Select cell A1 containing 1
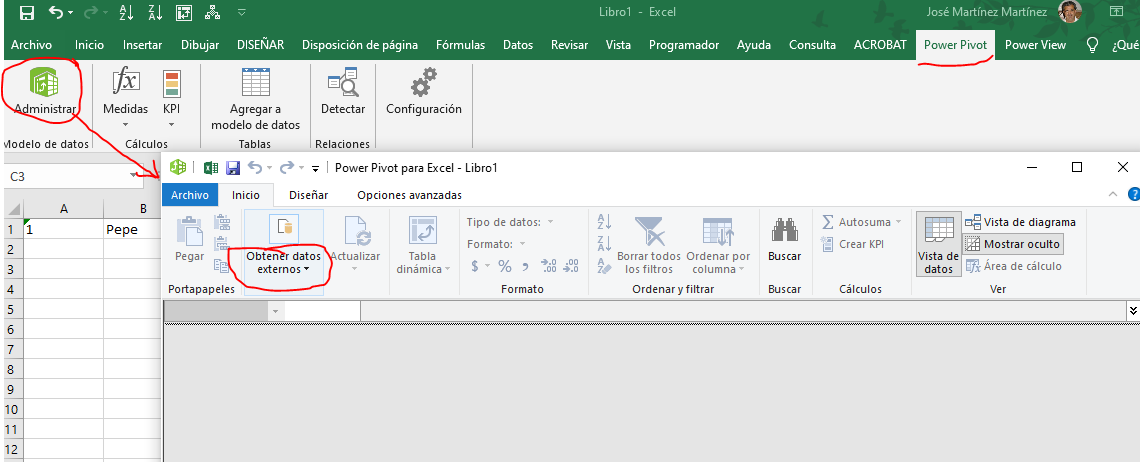Screen dimensions: 1140x462 point(64,229)
